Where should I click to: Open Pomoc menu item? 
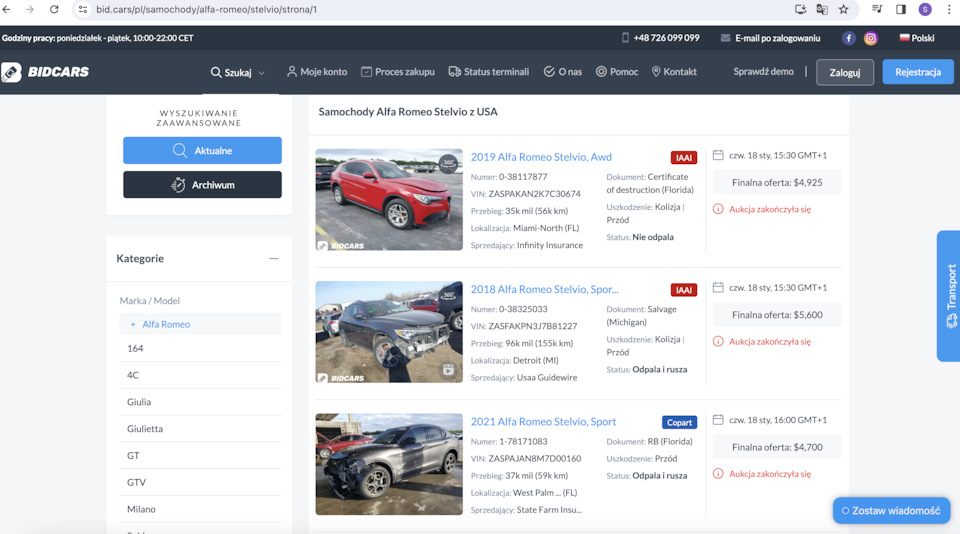[617, 72]
